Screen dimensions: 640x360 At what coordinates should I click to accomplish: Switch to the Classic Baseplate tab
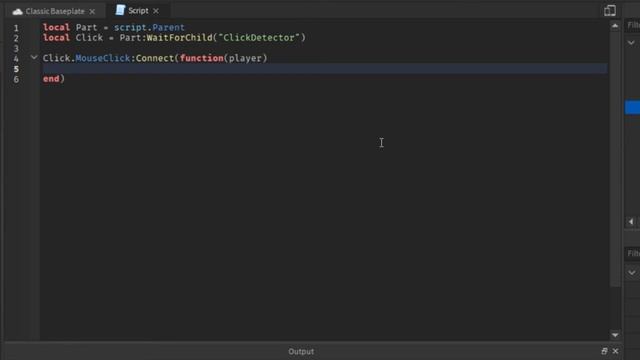tap(54, 11)
